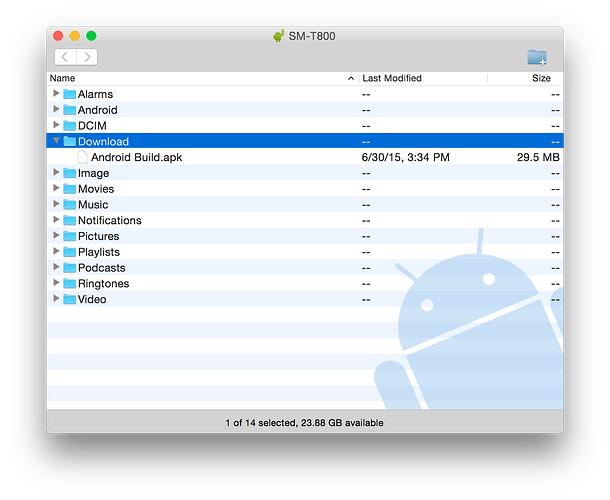The height and width of the screenshot is (500, 610).
Task: Expand the Video folder triangle
Action: point(56,298)
